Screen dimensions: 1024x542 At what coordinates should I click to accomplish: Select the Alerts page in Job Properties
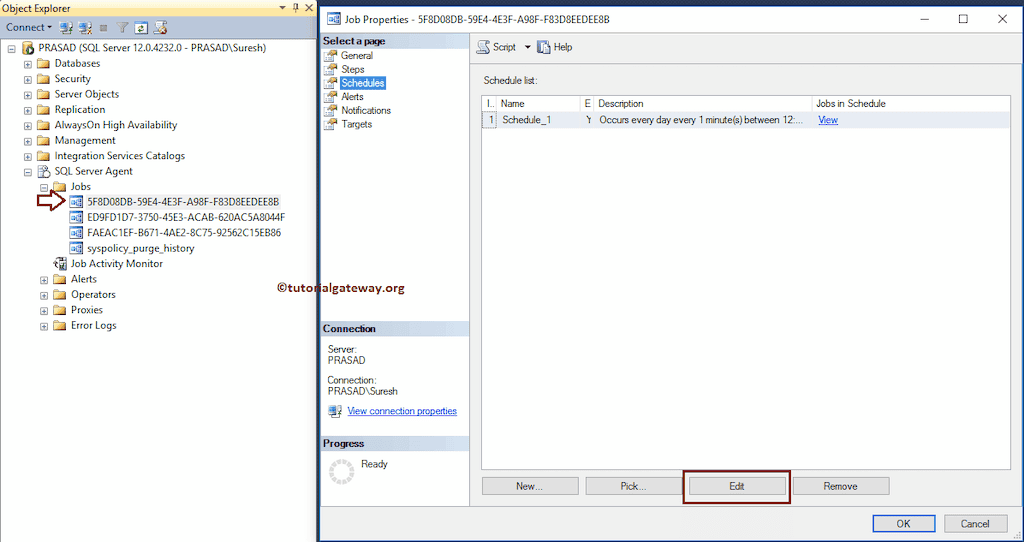[353, 97]
